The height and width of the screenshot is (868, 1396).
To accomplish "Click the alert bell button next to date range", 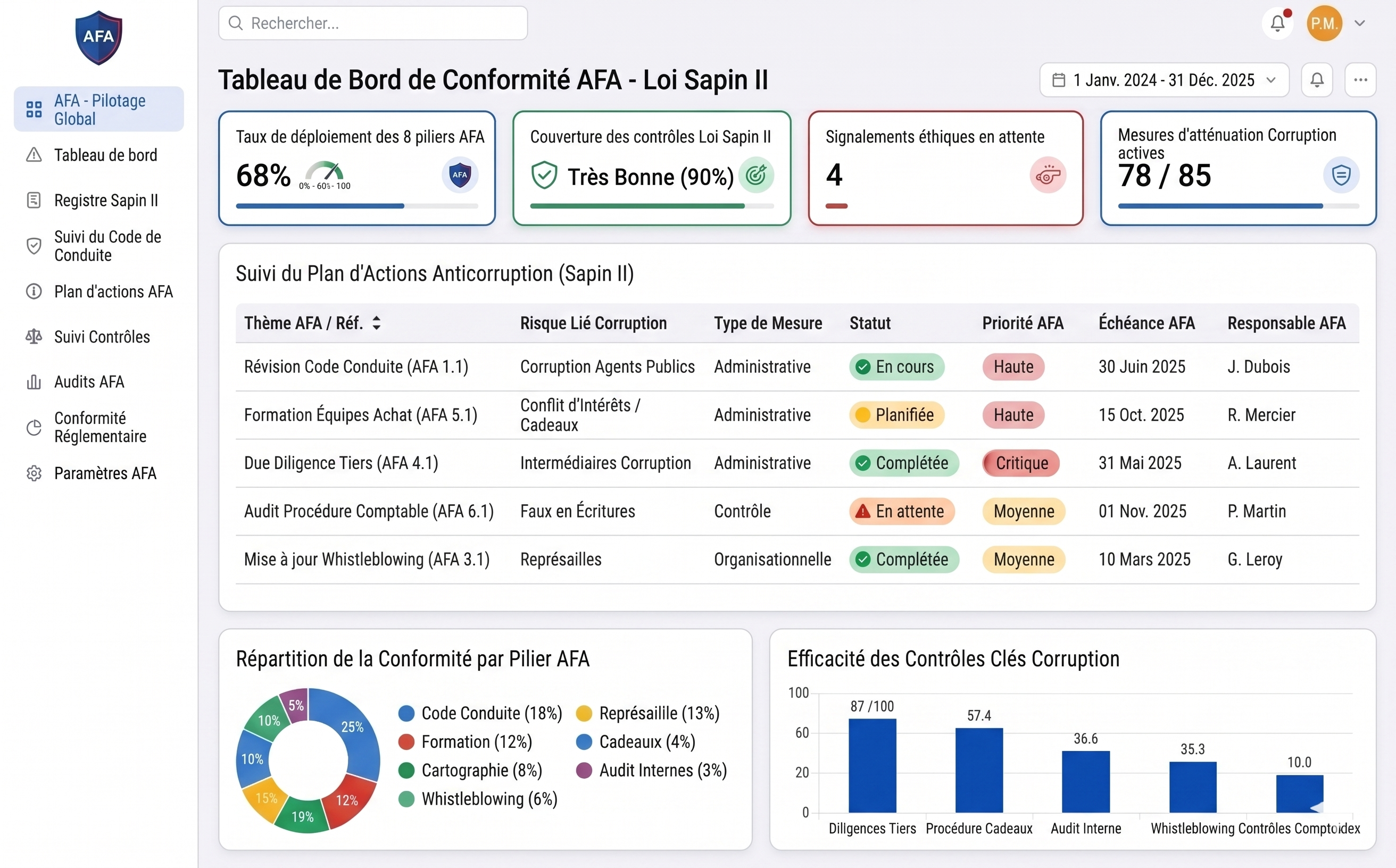I will (1317, 80).
